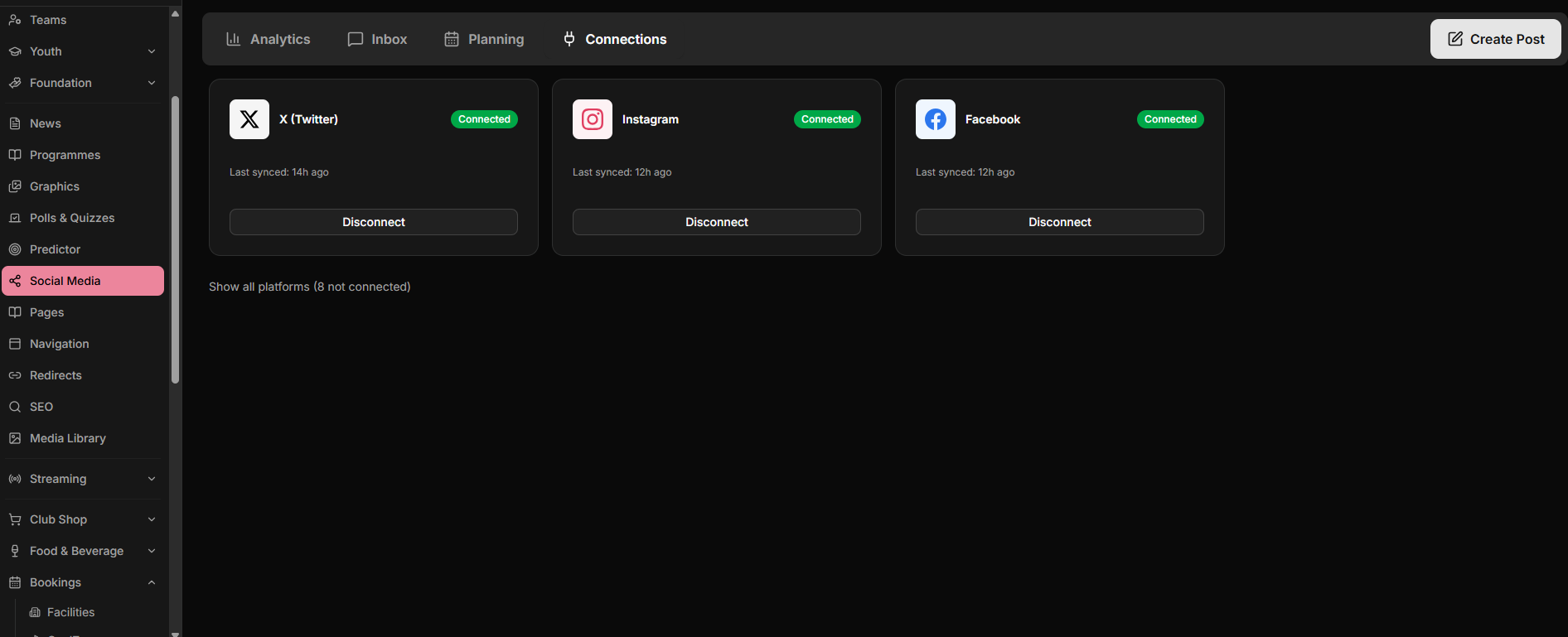Click the Analytics bar chart icon
Viewport: 1568px width, 637px height.
coord(234,39)
